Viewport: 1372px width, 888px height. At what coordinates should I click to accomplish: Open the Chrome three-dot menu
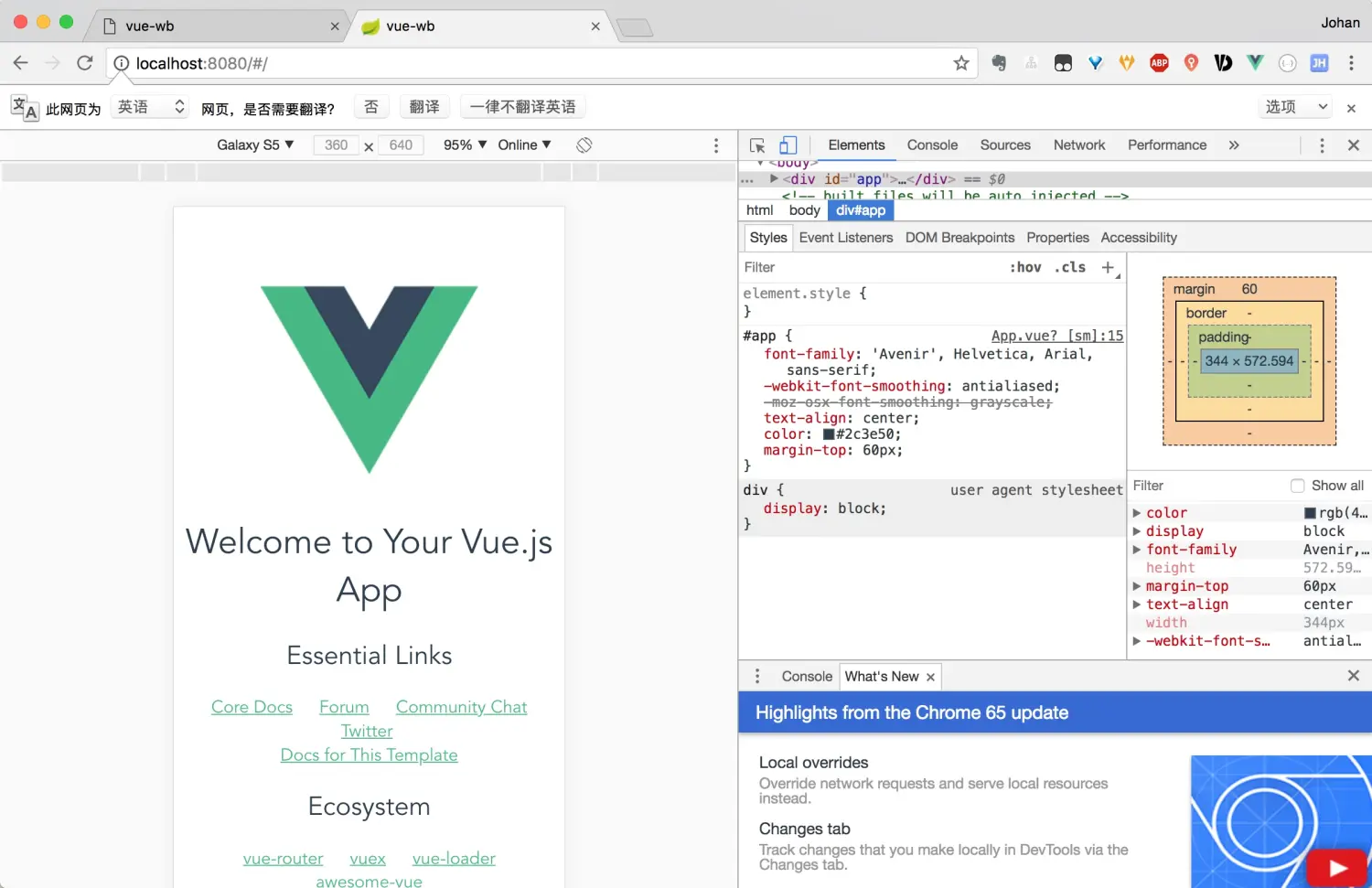point(1351,63)
